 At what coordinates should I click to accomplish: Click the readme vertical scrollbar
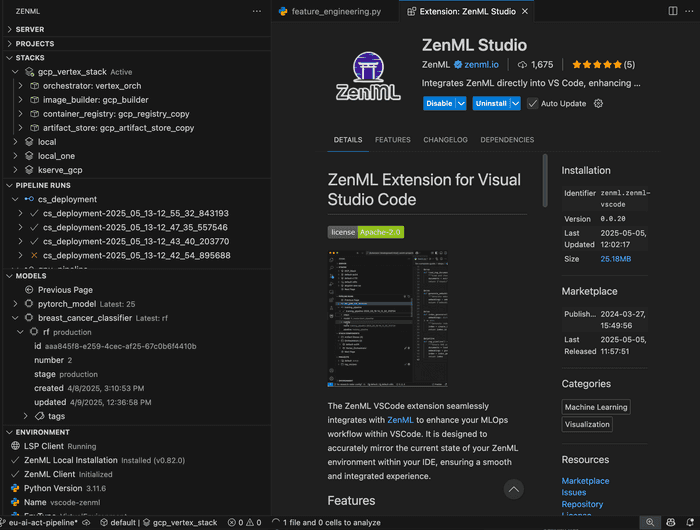coord(545,181)
